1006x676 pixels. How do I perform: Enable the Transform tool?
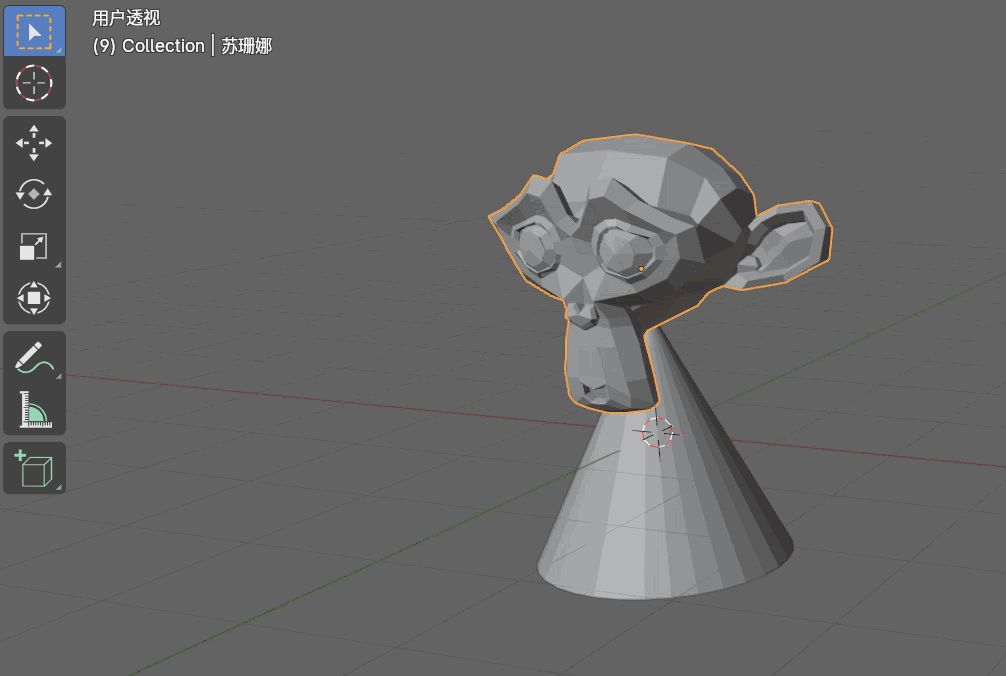(34, 298)
